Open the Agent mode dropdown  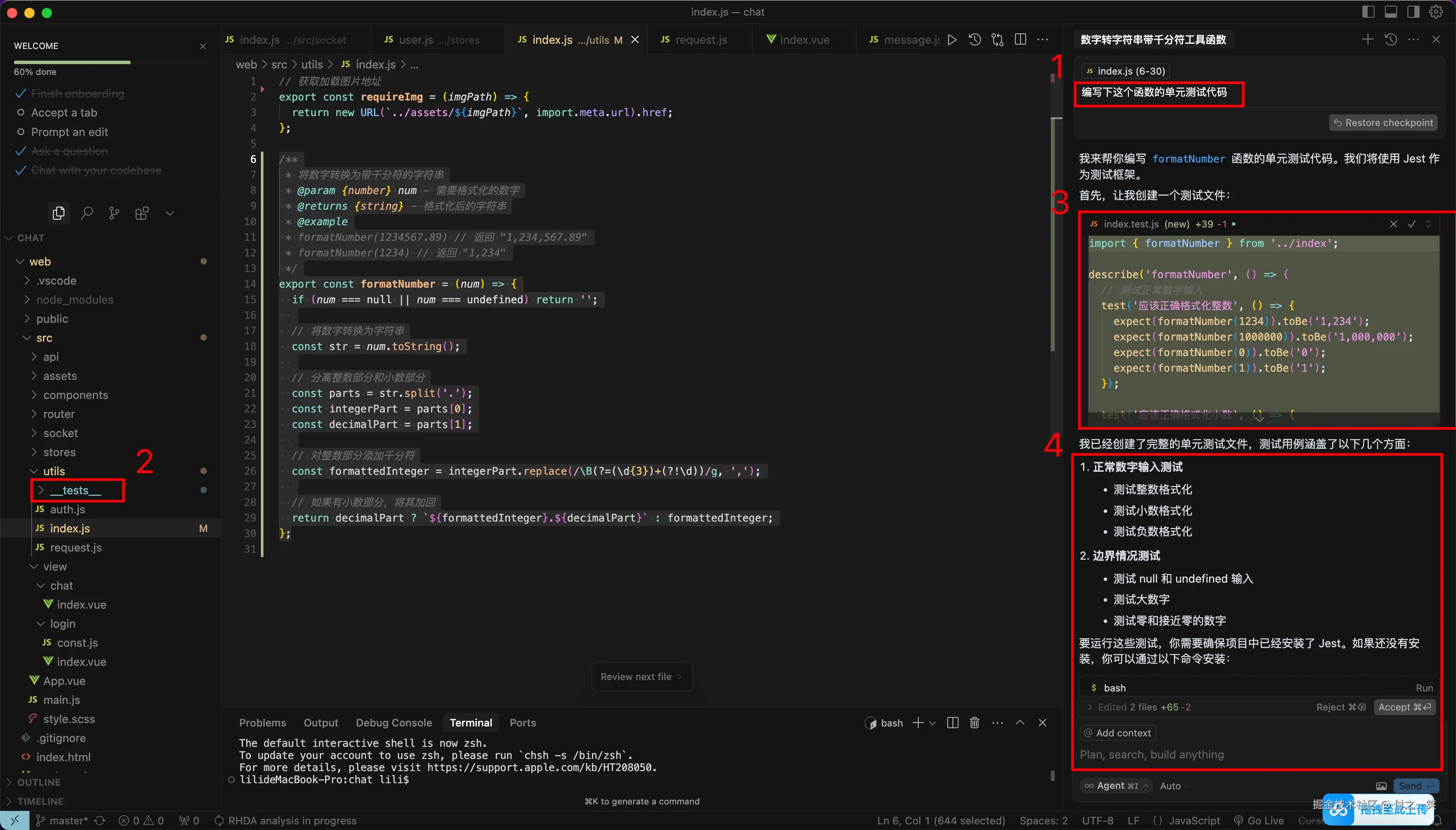(1117, 785)
